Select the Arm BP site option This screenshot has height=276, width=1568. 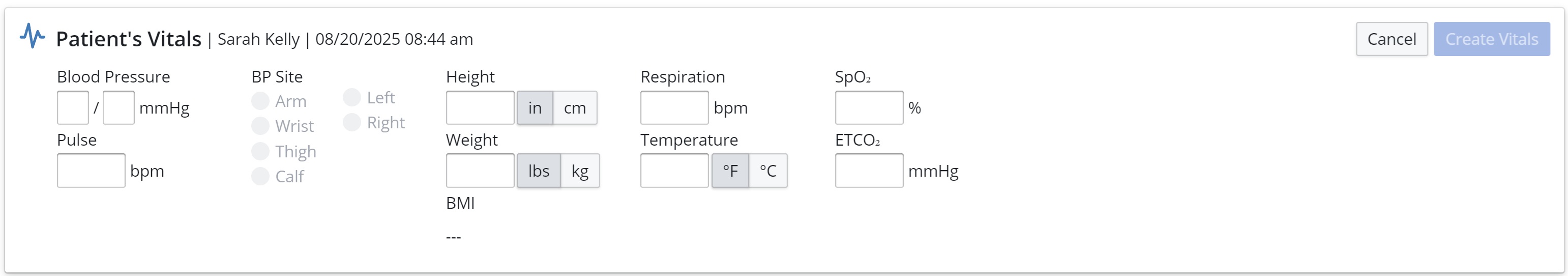pos(260,101)
